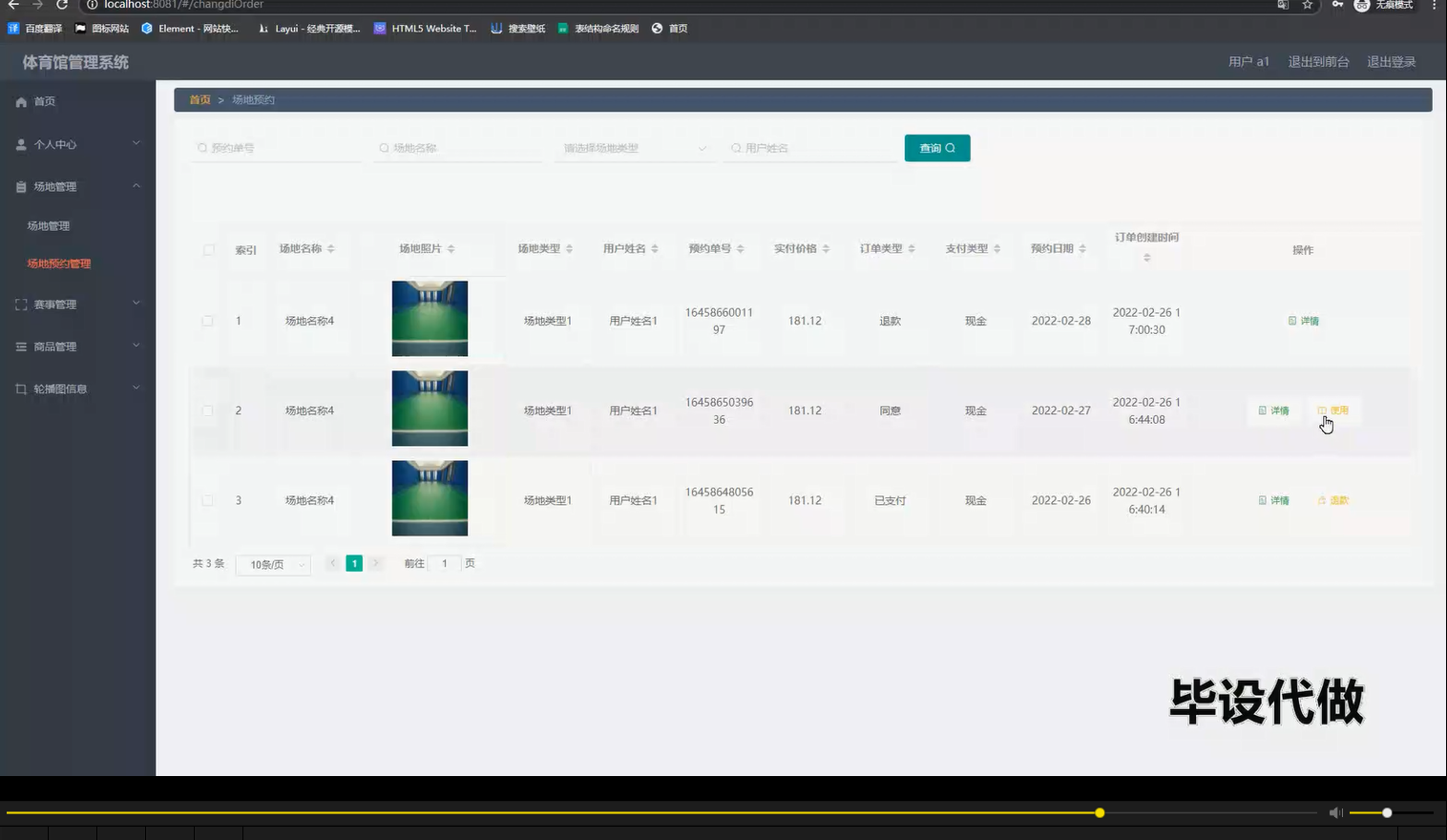1447x840 pixels.
Task: Open 表结构命名规则 bookmark
Action: pos(598,29)
